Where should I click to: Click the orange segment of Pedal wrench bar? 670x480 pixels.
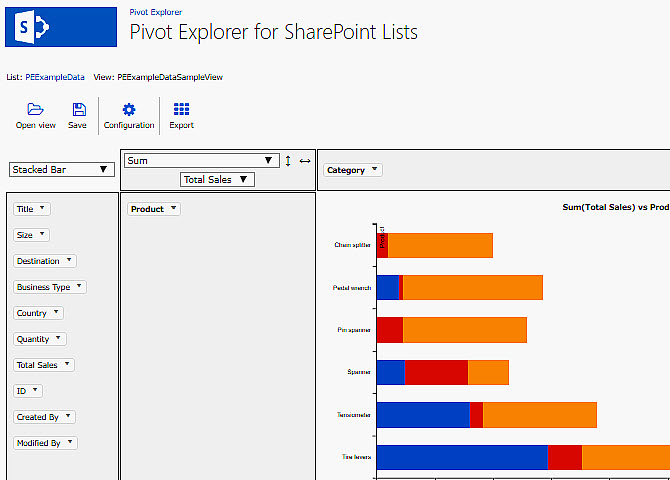click(473, 288)
